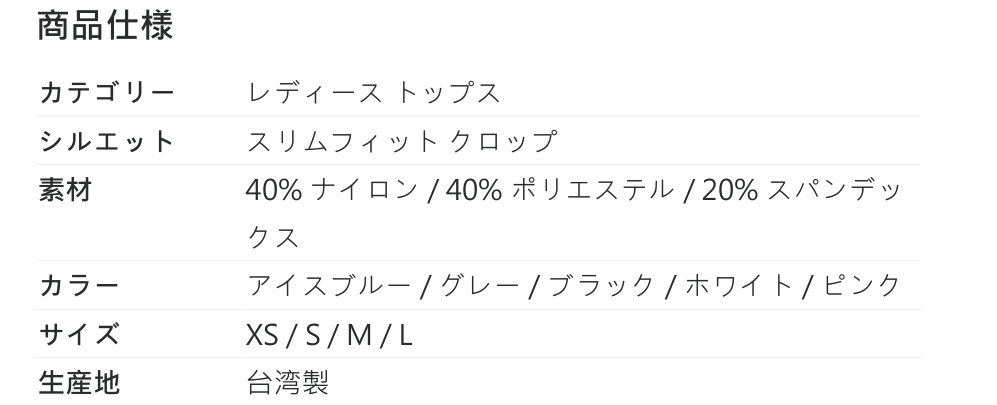997x405 pixels.
Task: Select the カテゴリー row label
Action: tap(107, 93)
